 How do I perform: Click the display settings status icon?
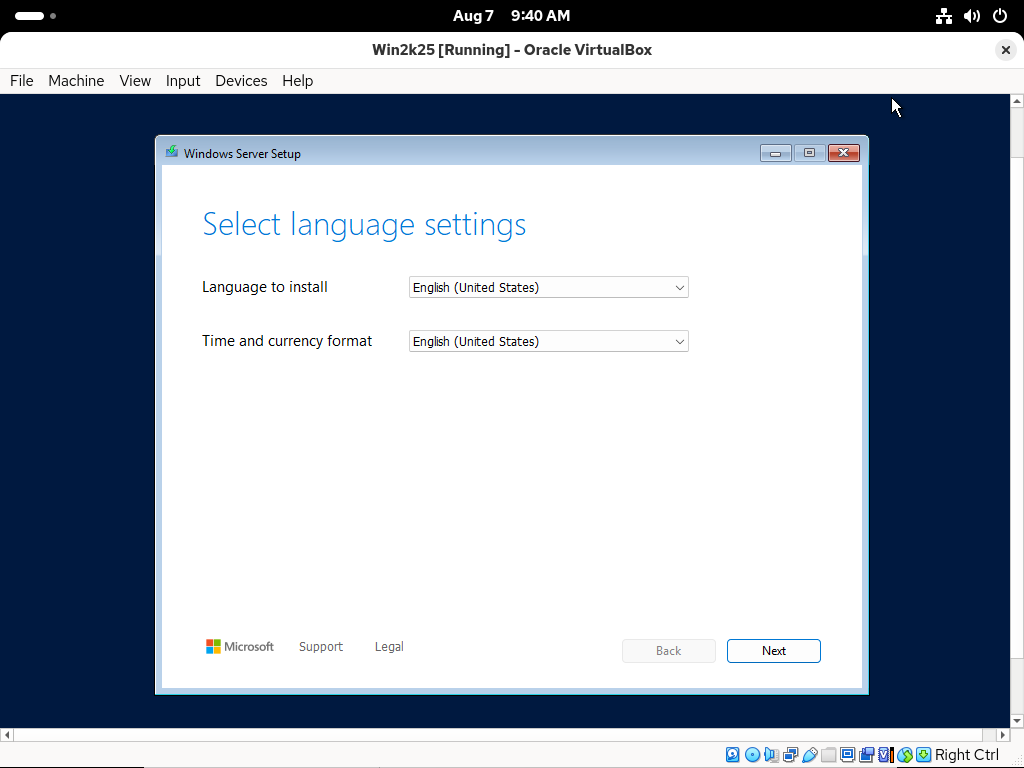pos(847,755)
